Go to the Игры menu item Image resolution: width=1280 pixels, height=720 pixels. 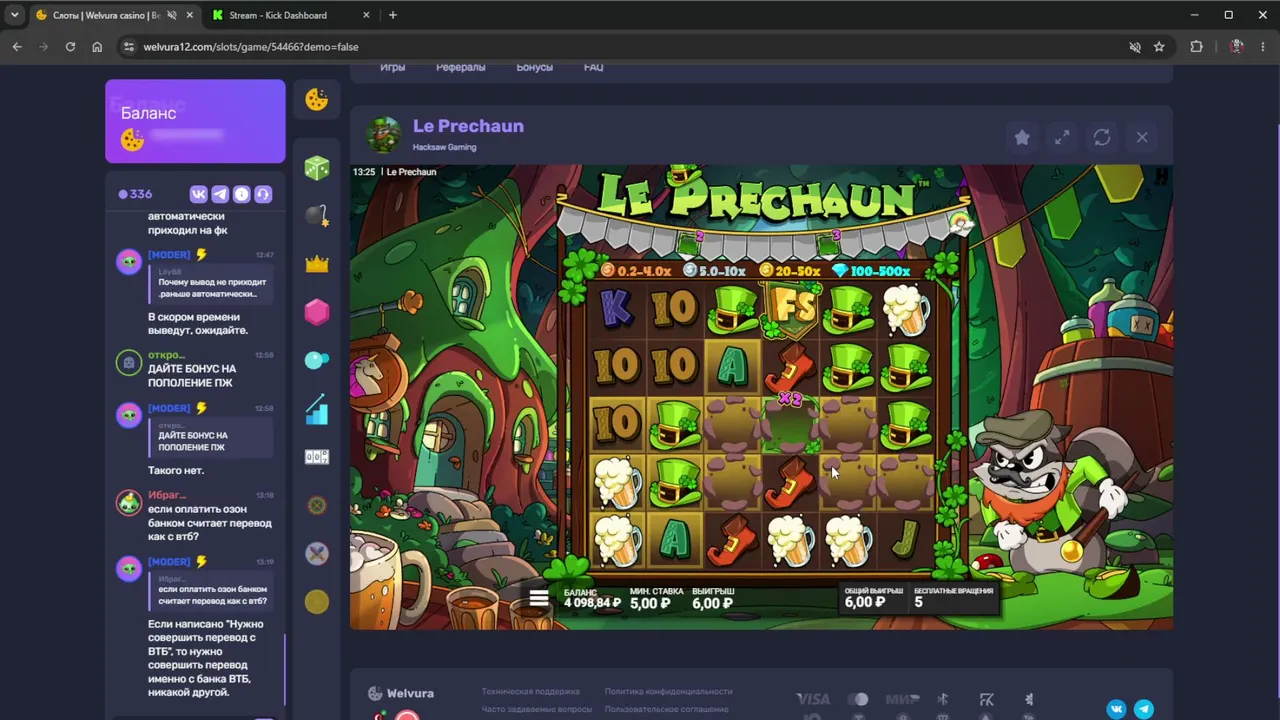click(393, 67)
